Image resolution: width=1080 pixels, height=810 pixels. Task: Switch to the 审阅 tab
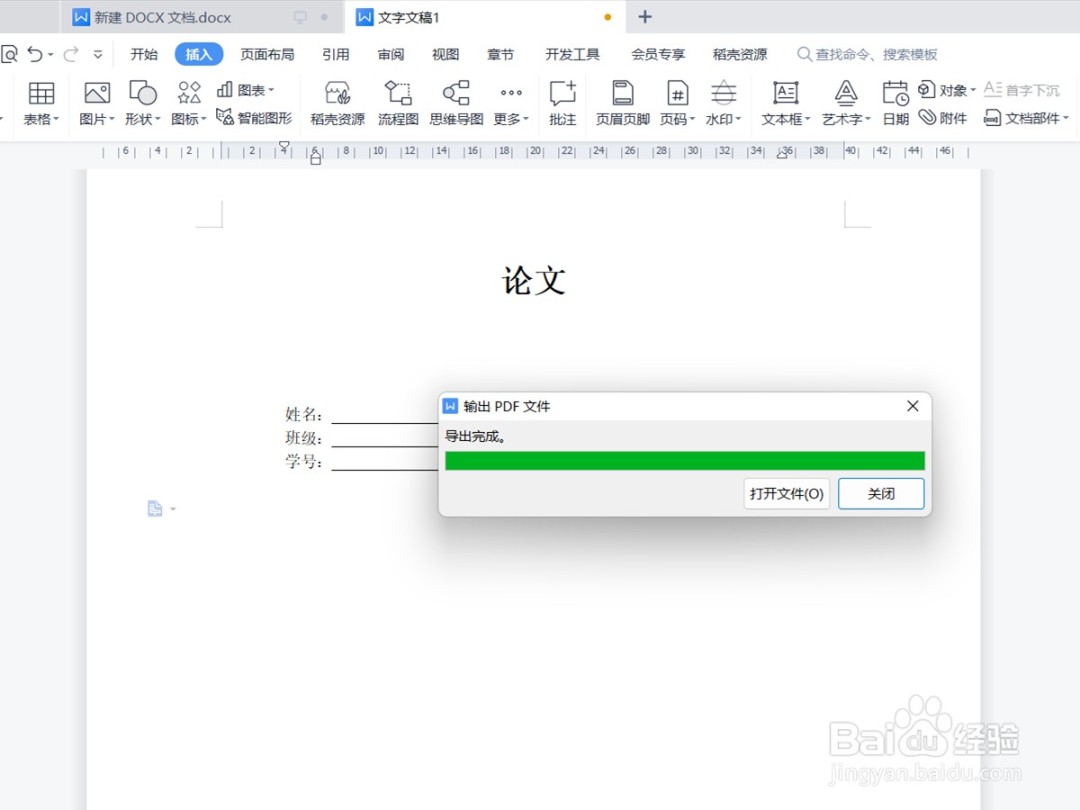[391, 54]
